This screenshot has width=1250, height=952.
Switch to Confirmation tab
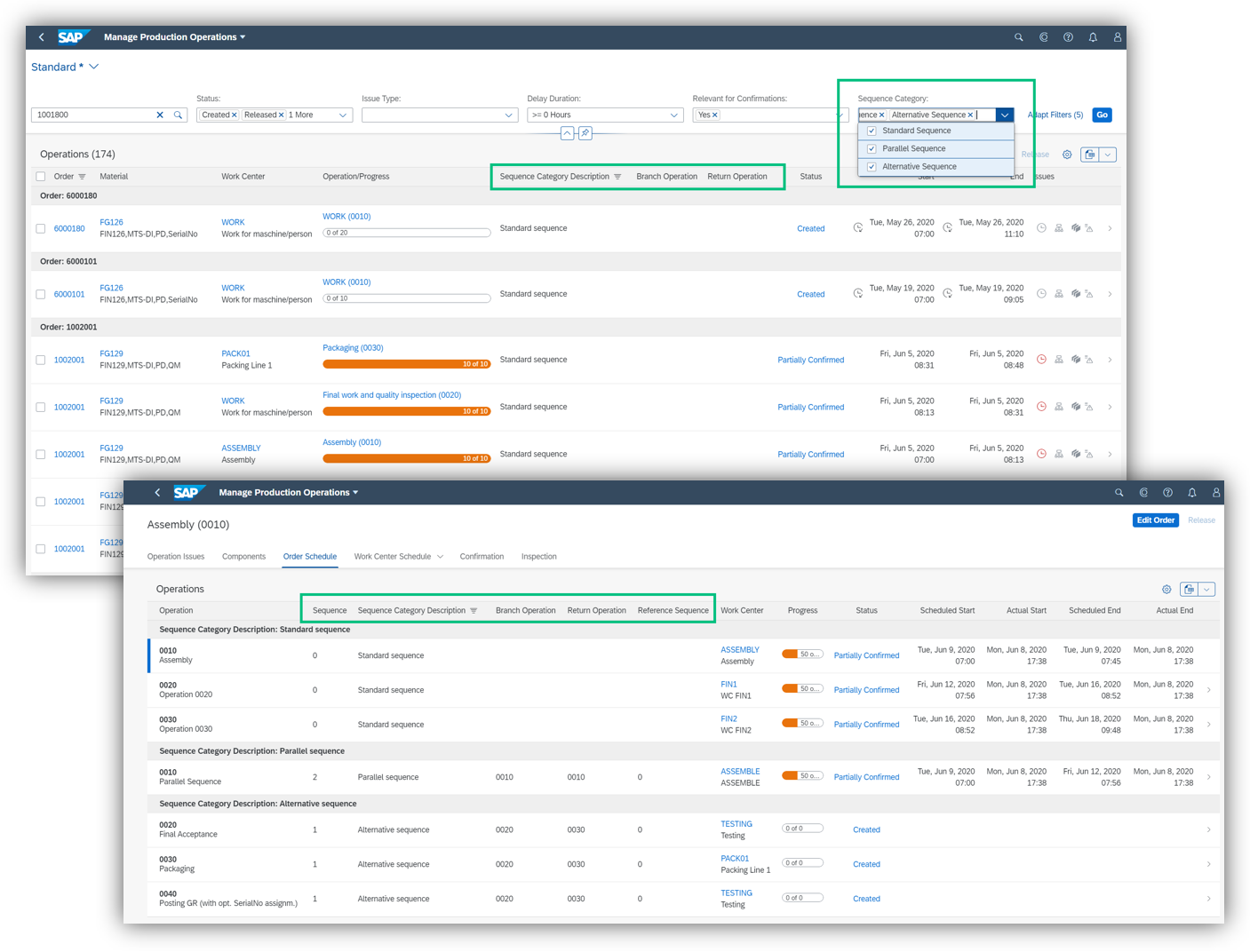pyautogui.click(x=482, y=557)
